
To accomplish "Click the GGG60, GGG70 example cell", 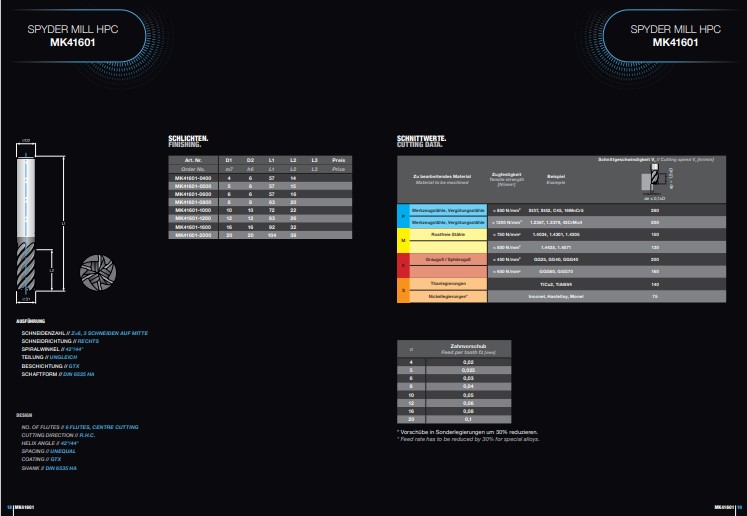I will click(555, 272).
